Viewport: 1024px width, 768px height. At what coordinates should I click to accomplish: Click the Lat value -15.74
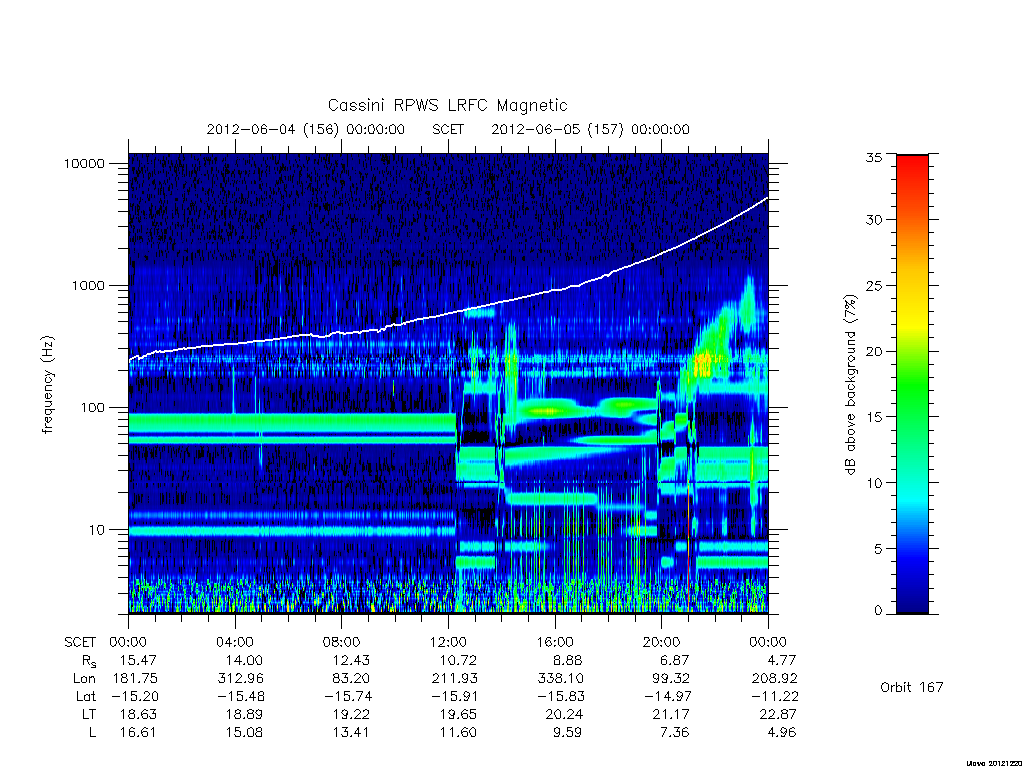click(347, 697)
